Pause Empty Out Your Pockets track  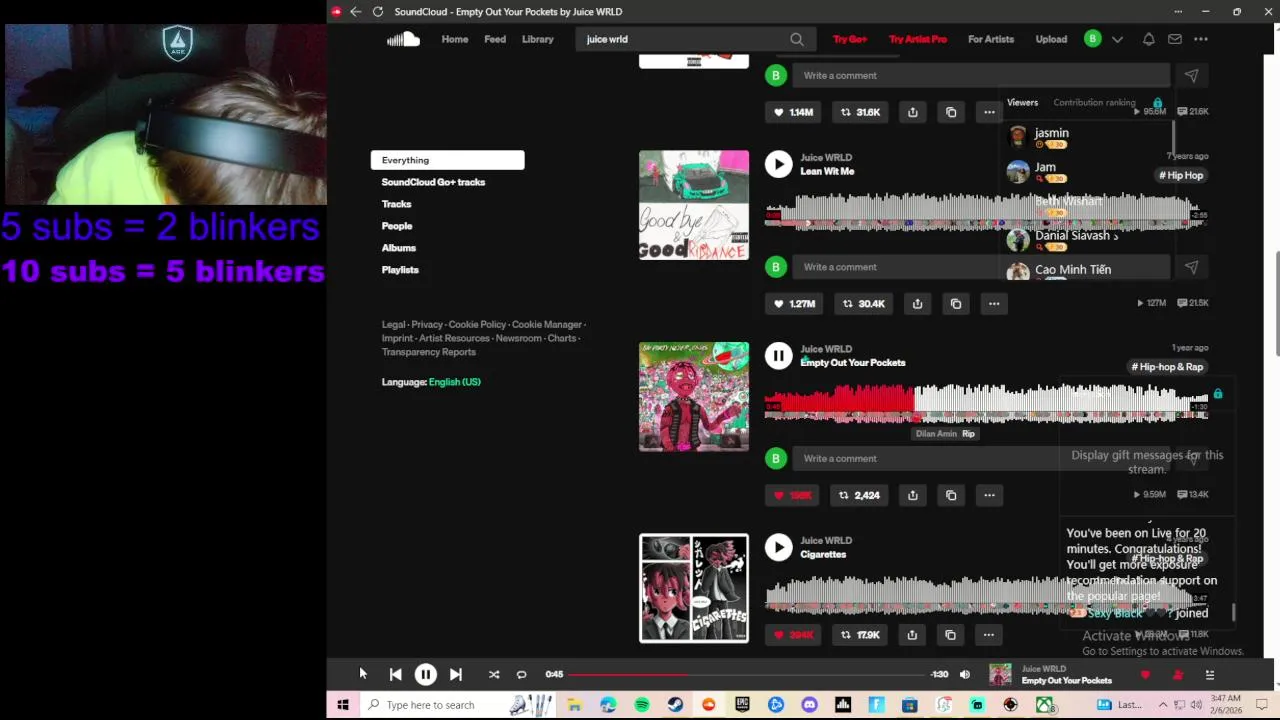click(778, 355)
